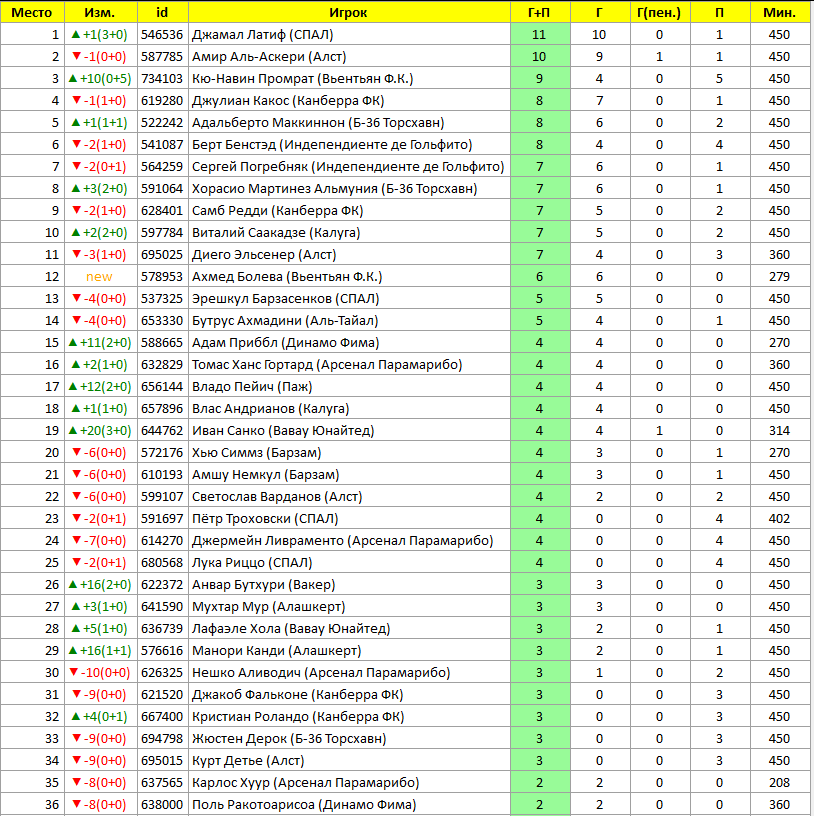This screenshot has width=814, height=816.
Task: Select 'Нешко Аливодич' player cell
Action: [x=349, y=672]
